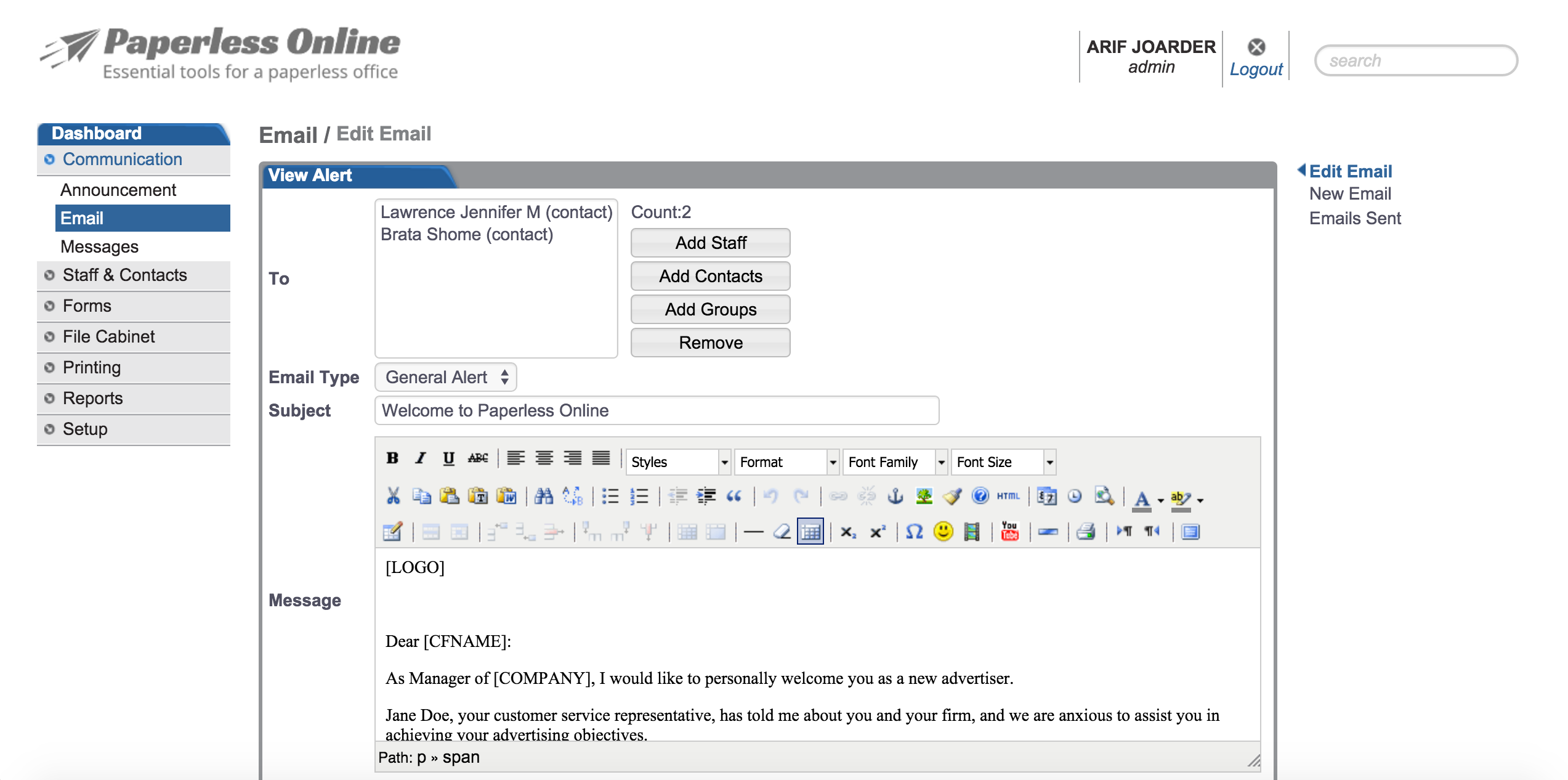Open the HTML source editor

[1008, 496]
